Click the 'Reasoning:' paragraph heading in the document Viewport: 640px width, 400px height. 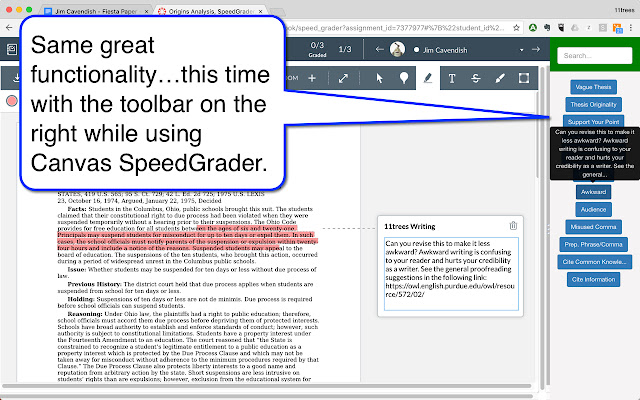(85, 314)
